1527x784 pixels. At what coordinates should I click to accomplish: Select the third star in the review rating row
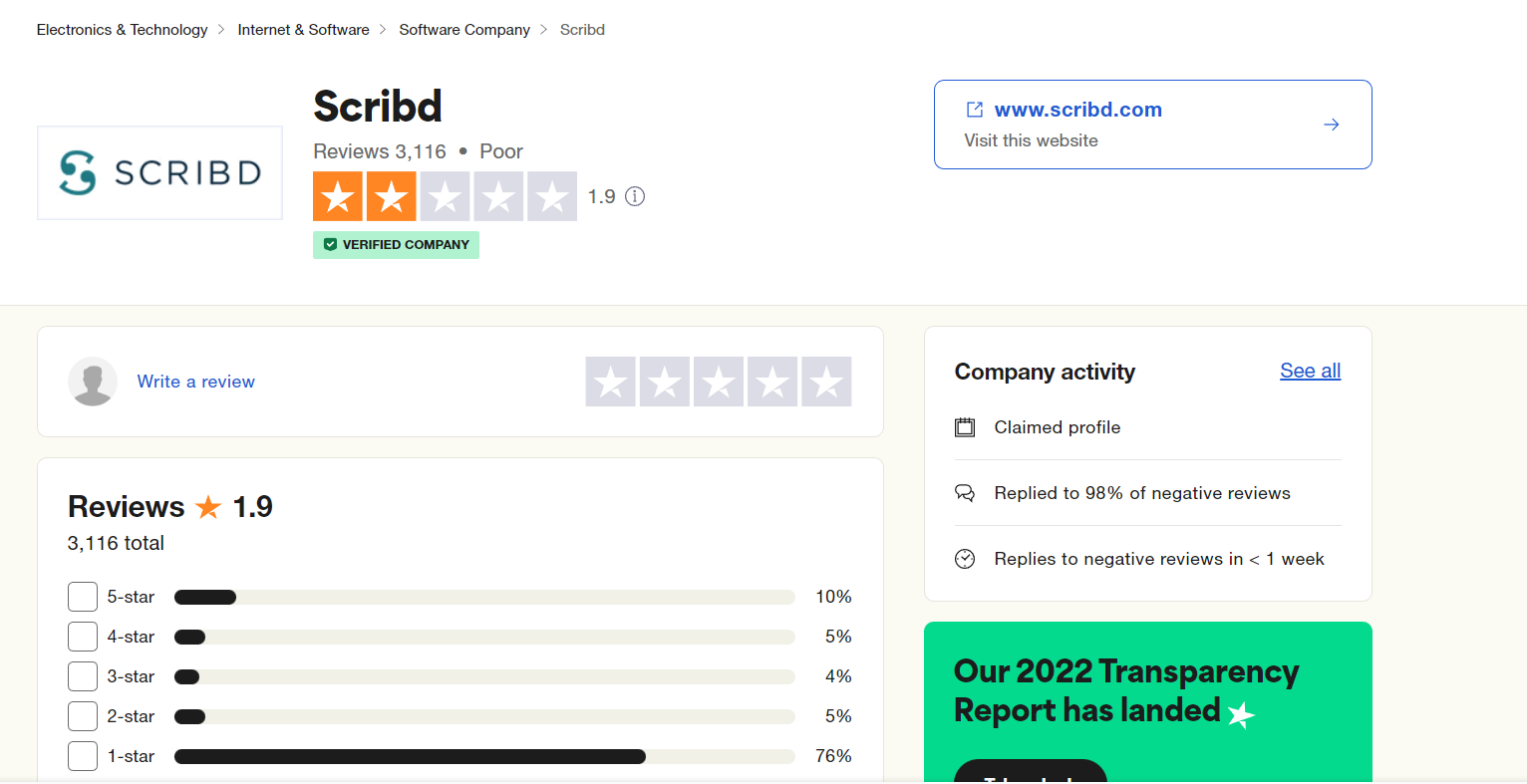718,382
